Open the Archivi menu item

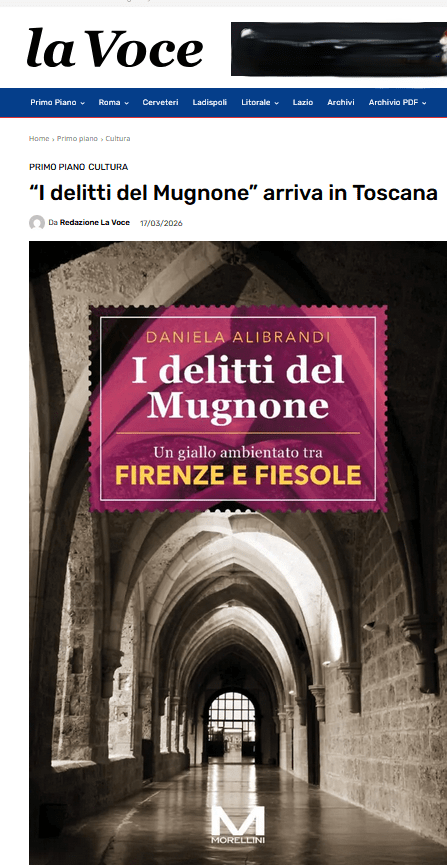click(340, 103)
